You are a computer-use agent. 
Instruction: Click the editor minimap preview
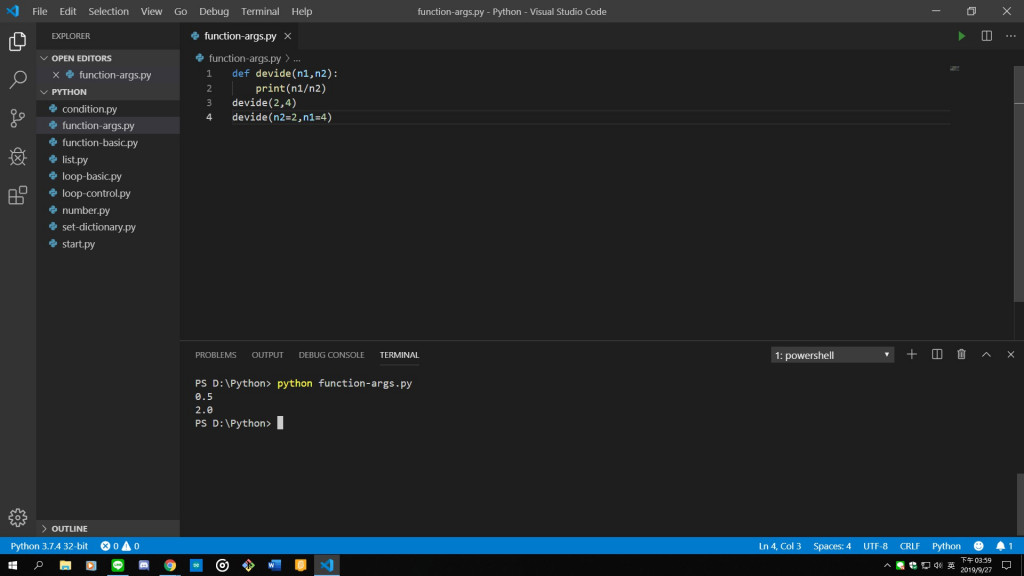[954, 68]
